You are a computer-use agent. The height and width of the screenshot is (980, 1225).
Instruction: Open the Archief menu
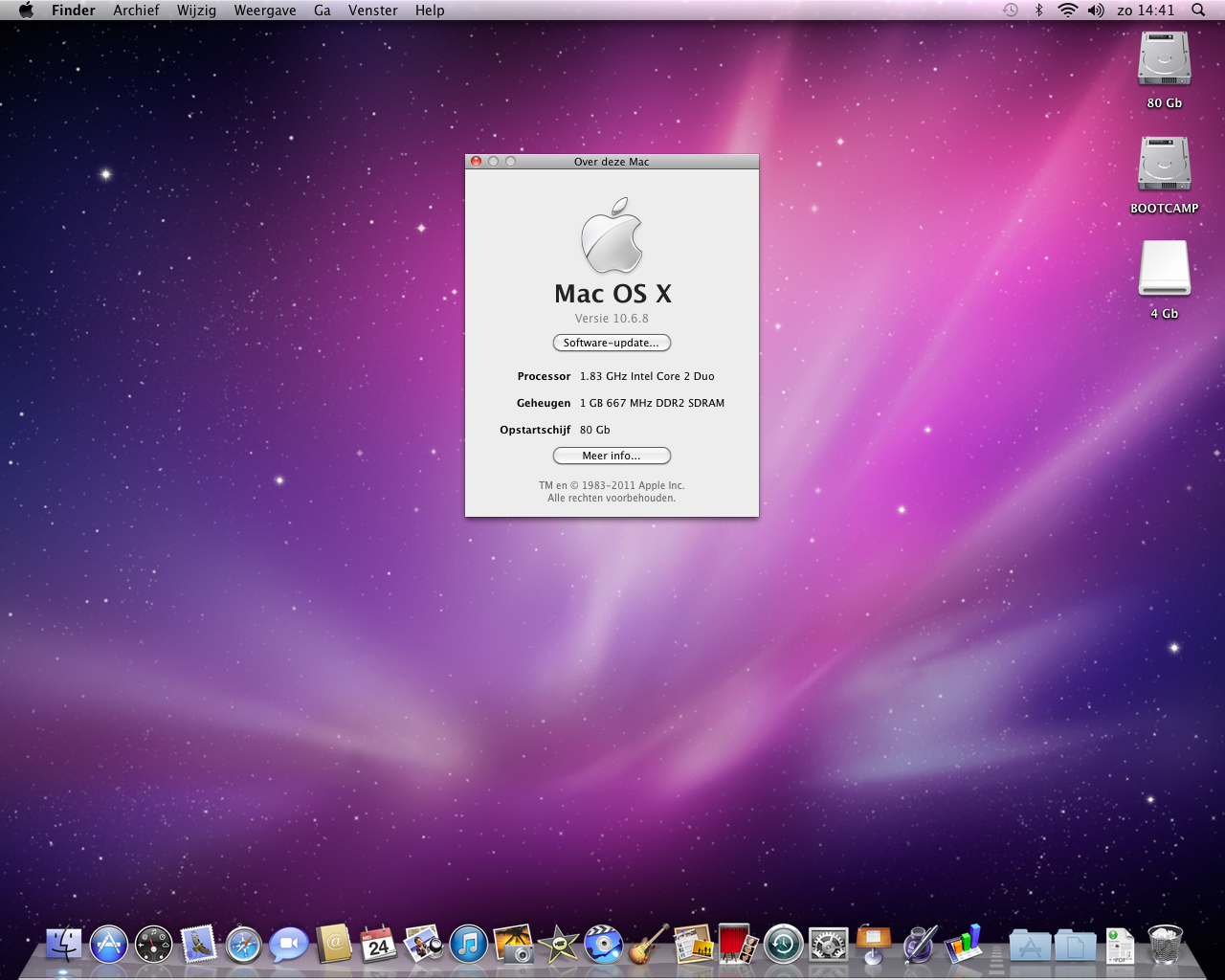point(136,10)
